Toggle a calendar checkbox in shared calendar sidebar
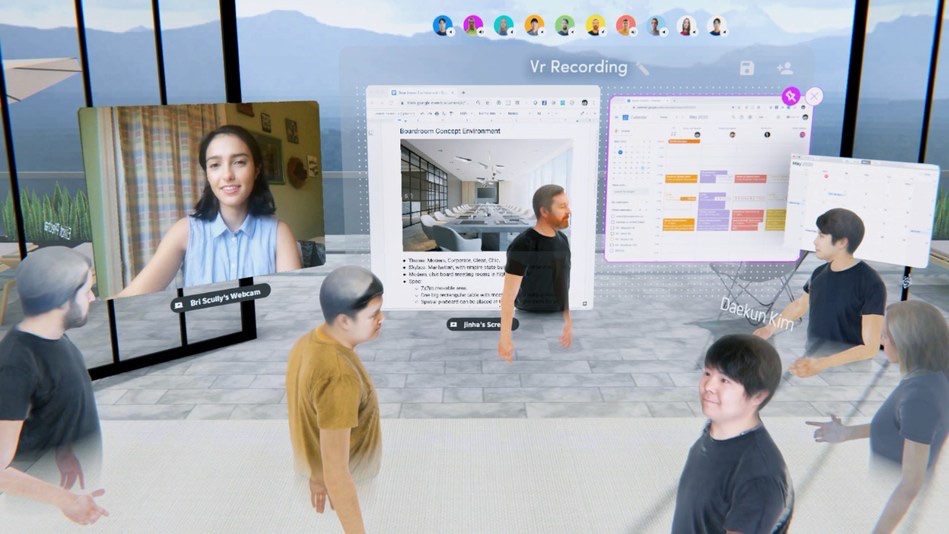The height and width of the screenshot is (534, 949). (x=613, y=216)
